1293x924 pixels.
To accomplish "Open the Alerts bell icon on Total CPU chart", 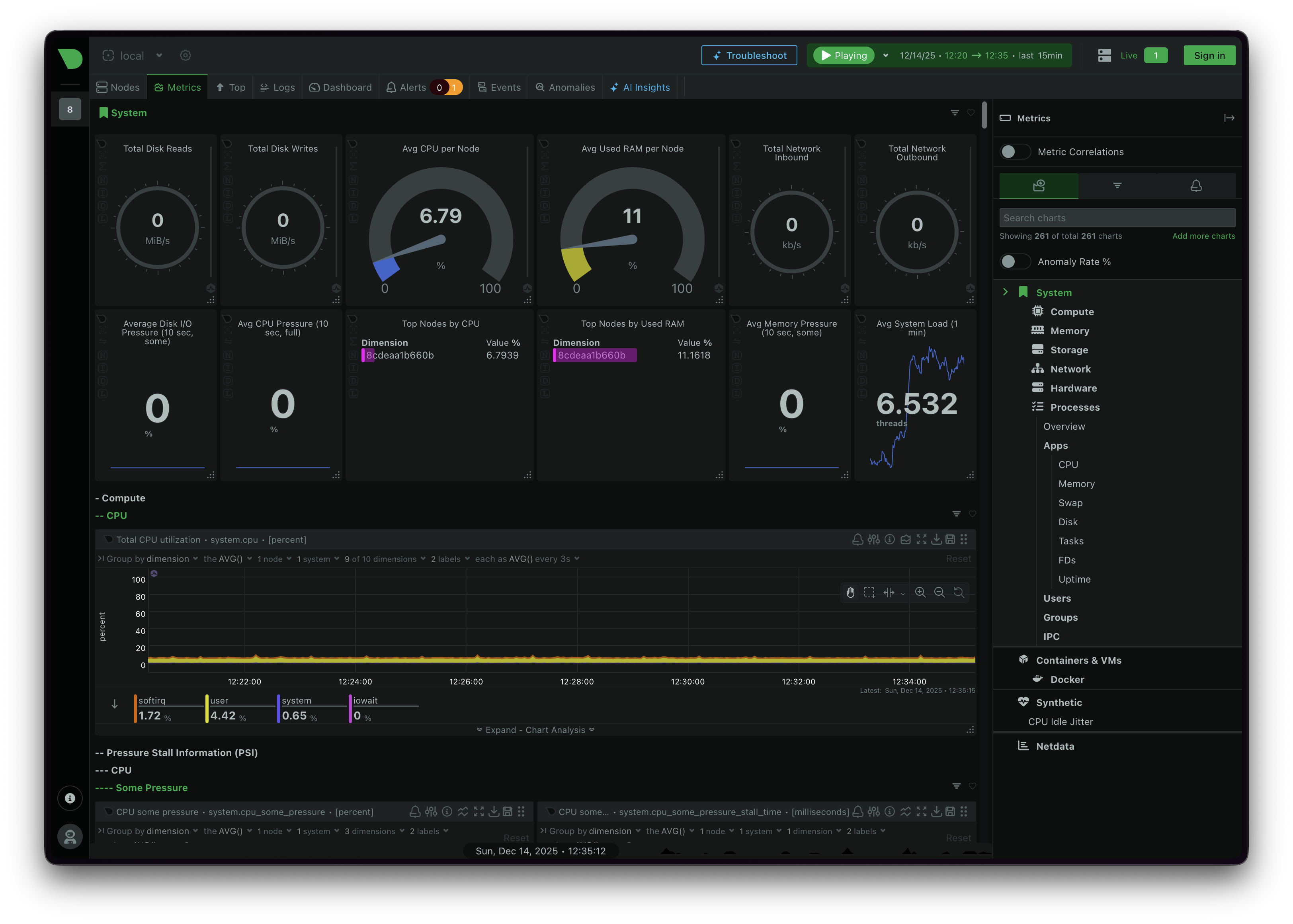I will click(x=857, y=539).
